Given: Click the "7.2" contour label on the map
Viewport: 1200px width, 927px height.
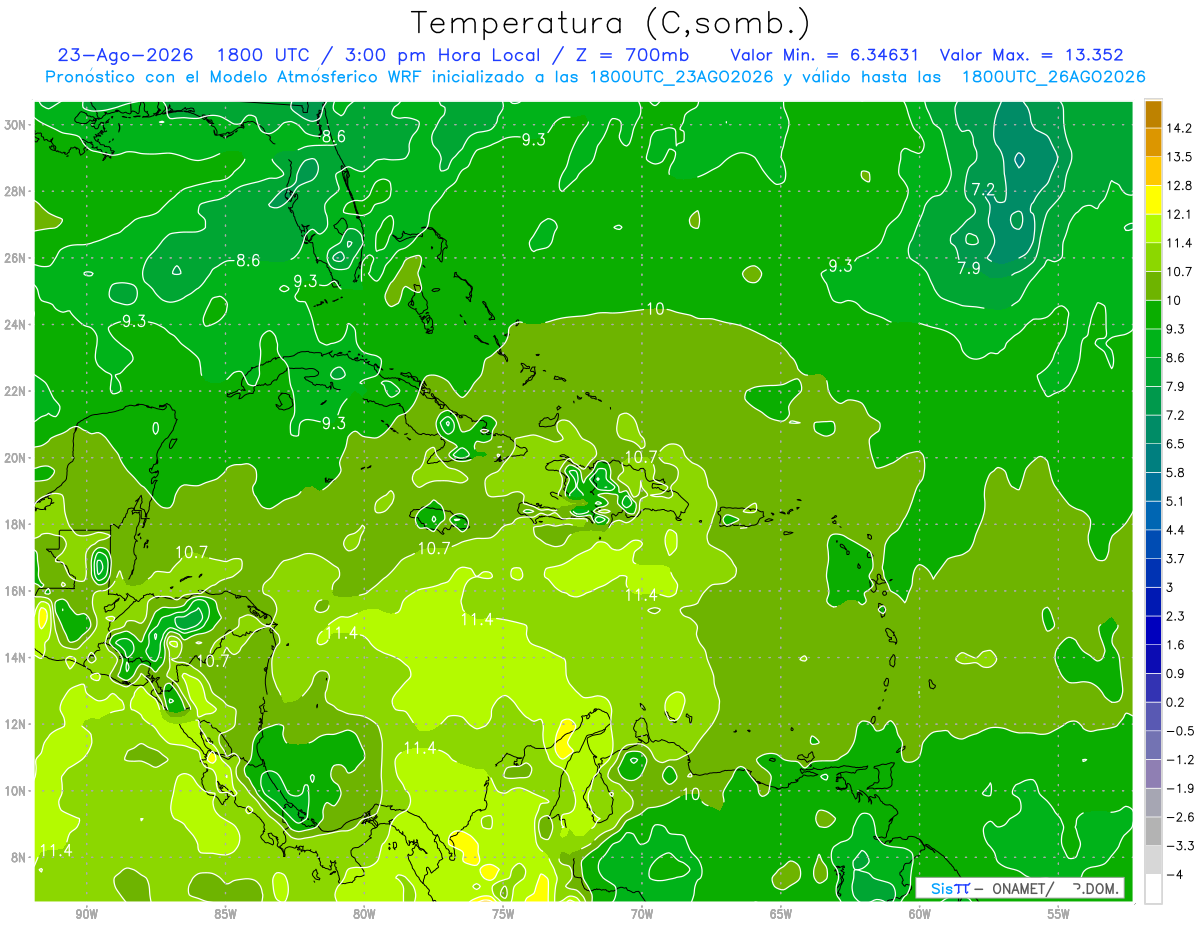Looking at the screenshot, I should pos(983,189).
